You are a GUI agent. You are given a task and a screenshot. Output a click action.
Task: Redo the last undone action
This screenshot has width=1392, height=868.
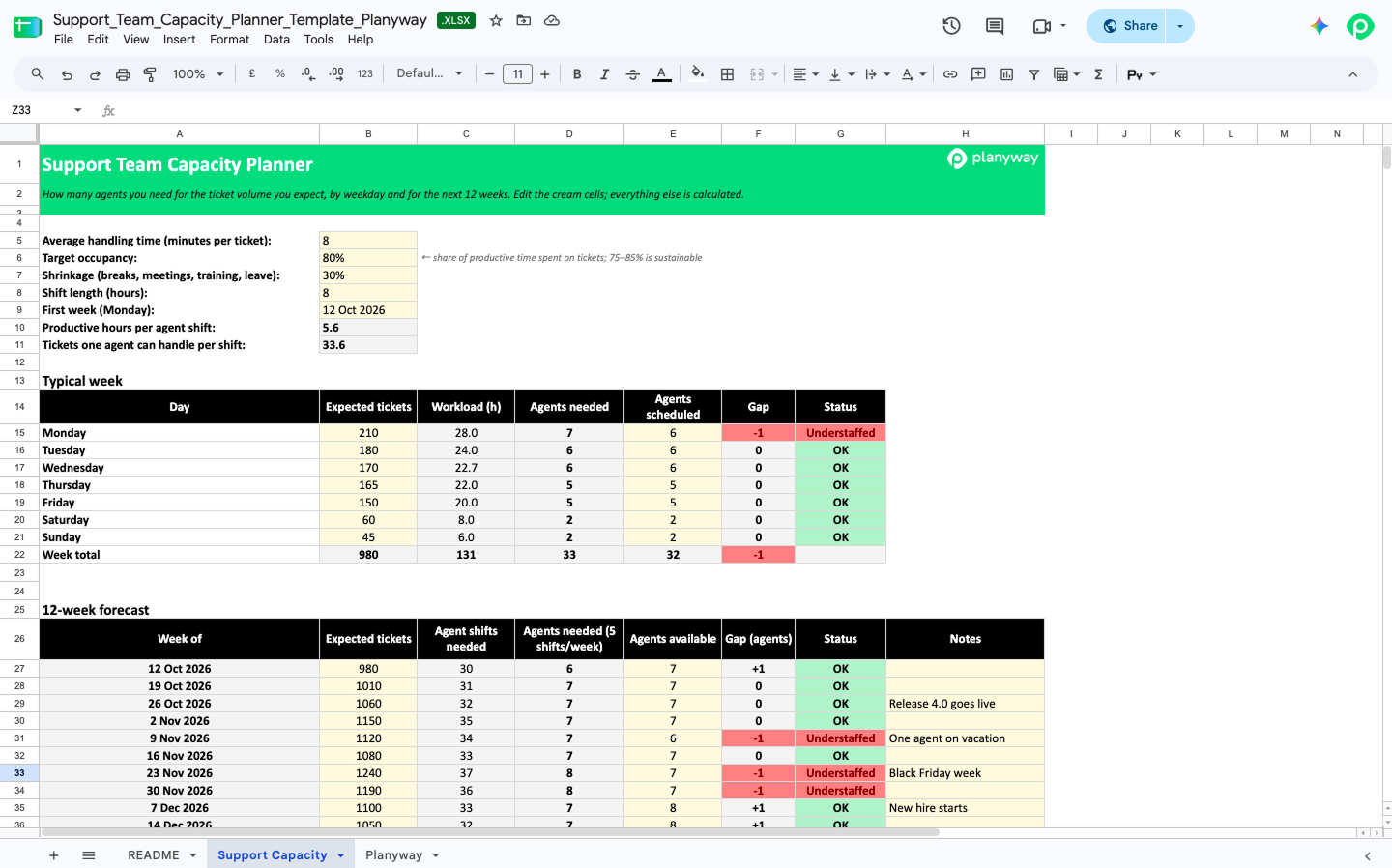[95, 74]
